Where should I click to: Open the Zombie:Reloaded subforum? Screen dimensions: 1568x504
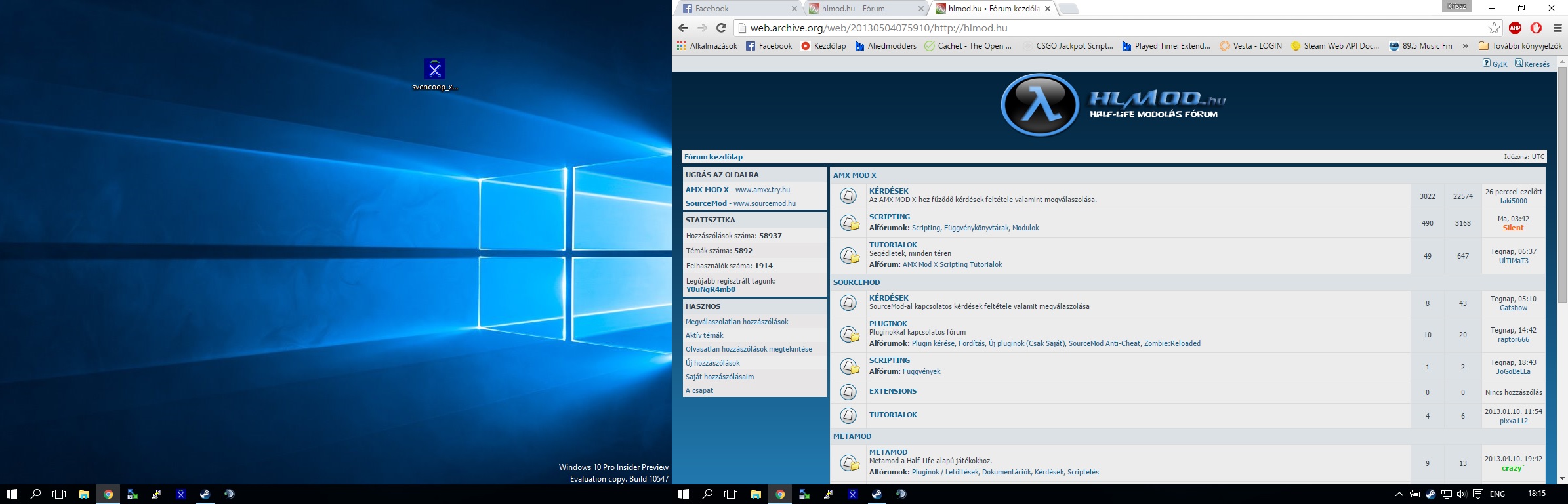pyautogui.click(x=1172, y=343)
